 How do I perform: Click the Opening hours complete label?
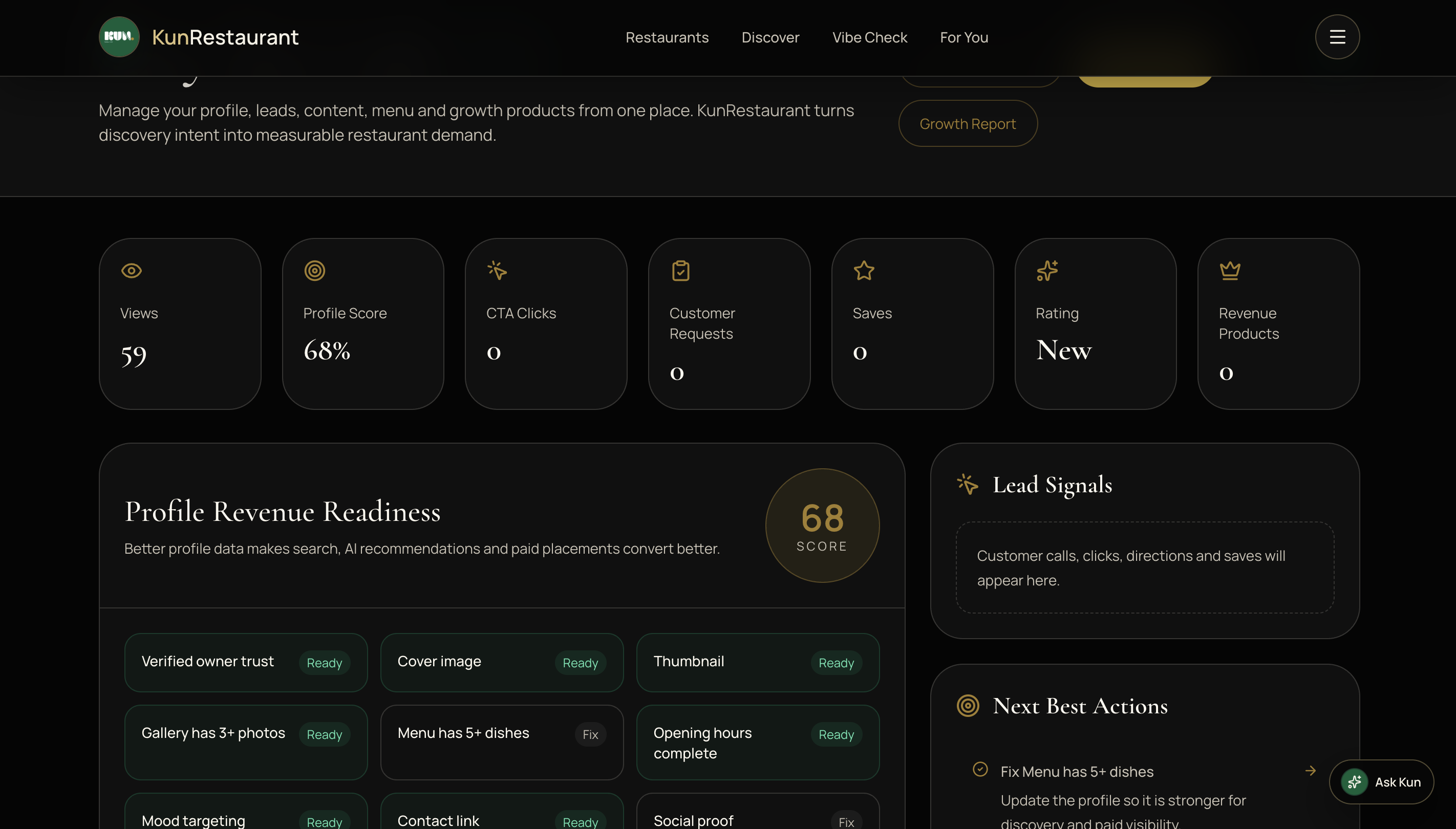coord(702,743)
